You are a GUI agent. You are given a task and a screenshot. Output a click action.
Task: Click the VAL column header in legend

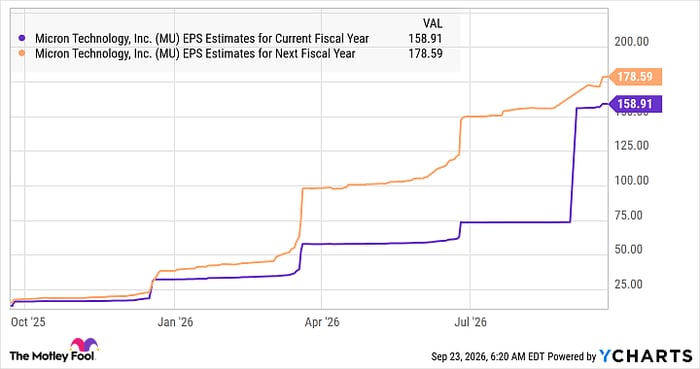pos(433,24)
